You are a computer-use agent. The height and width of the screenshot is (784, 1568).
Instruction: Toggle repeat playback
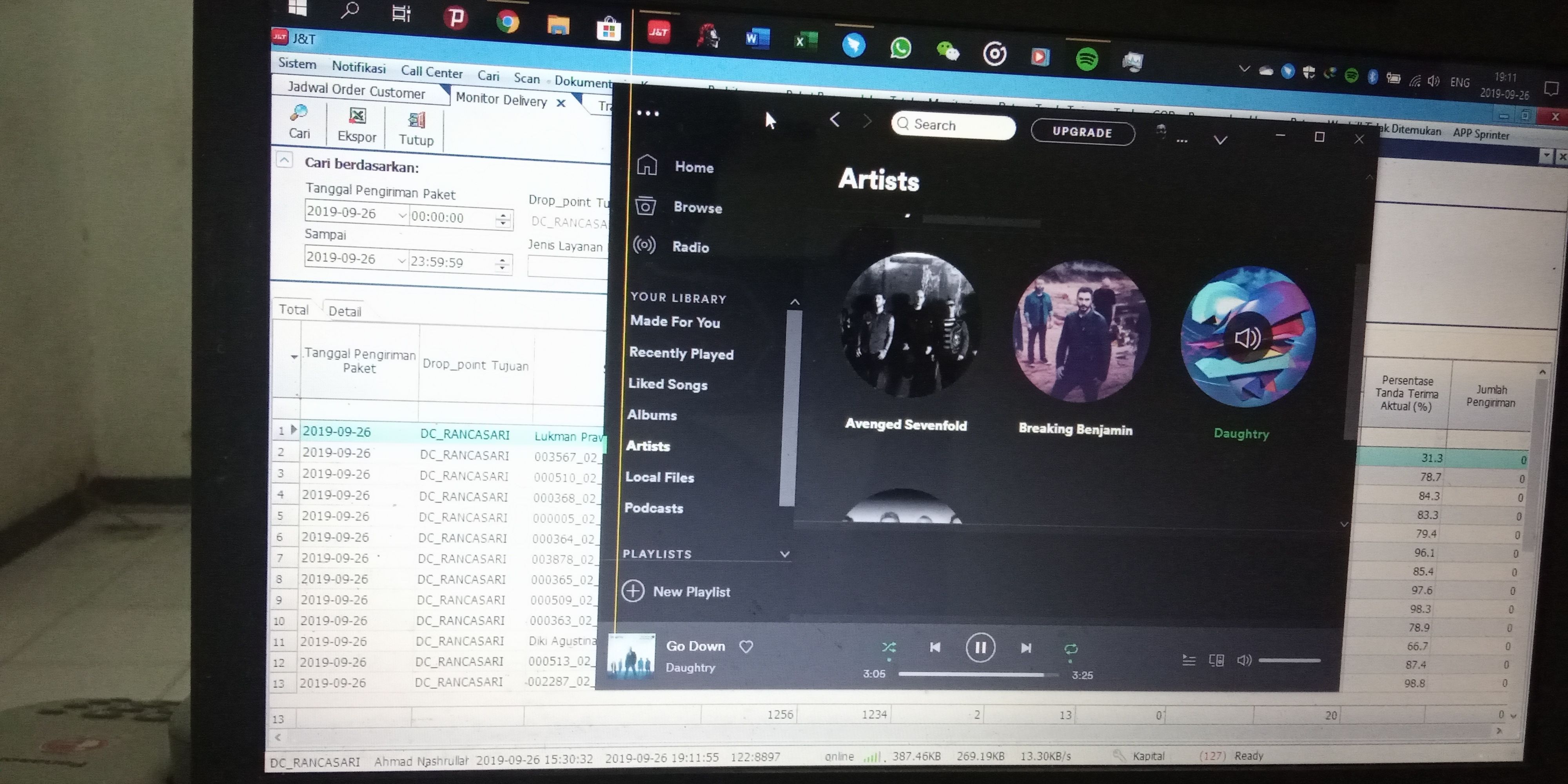[1071, 650]
